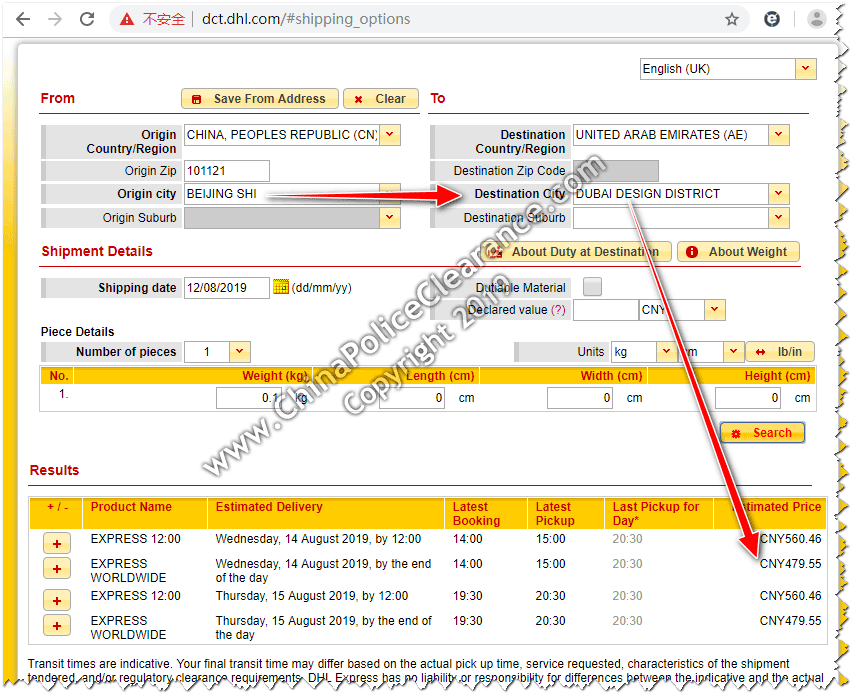Click the Declared value input

click(606, 310)
